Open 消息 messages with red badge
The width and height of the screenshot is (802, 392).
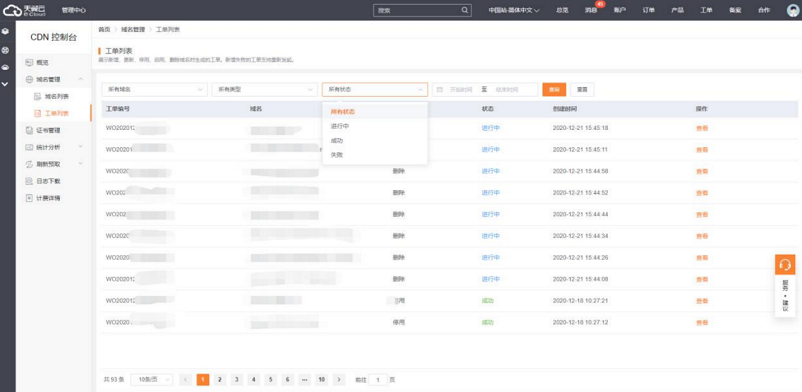click(591, 10)
